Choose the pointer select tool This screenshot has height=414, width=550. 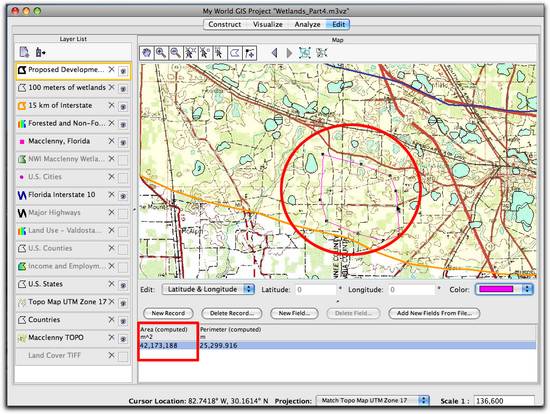(x=220, y=53)
